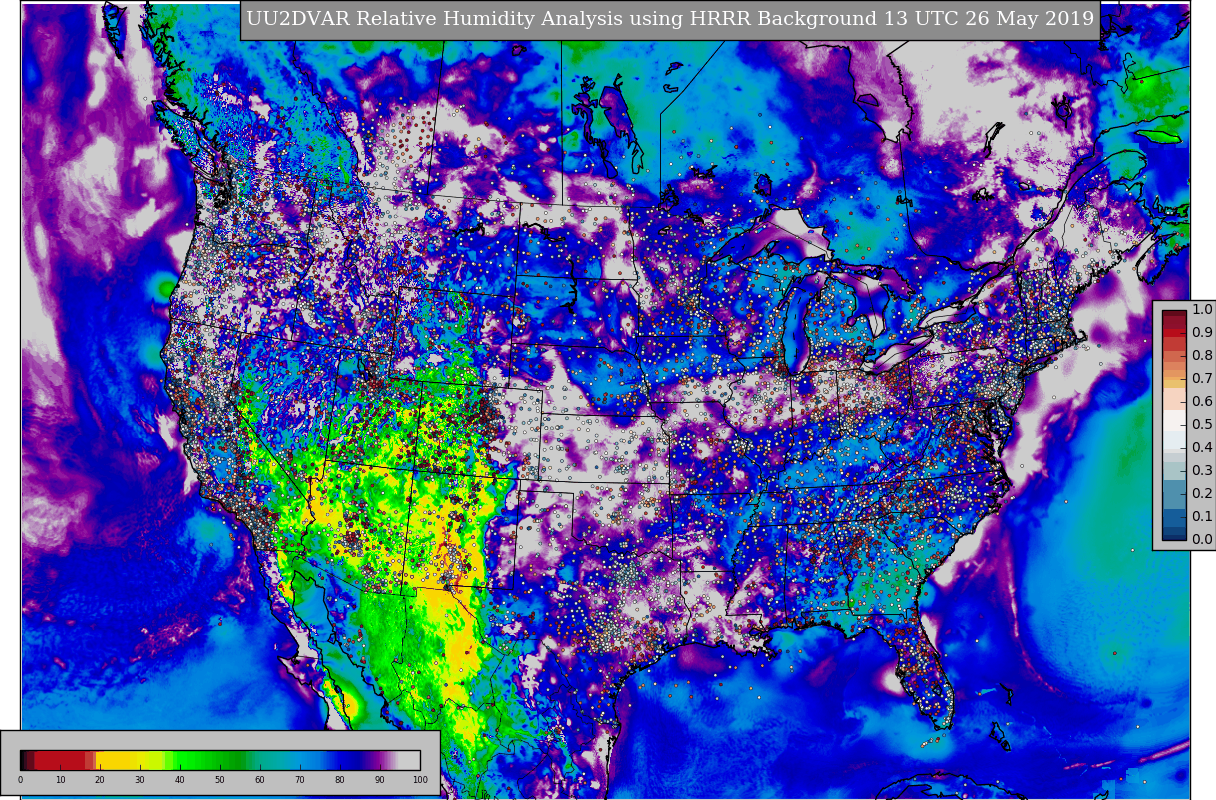
Task: Click the 0.4 label on the vertical colorbar
Action: 1202,447
